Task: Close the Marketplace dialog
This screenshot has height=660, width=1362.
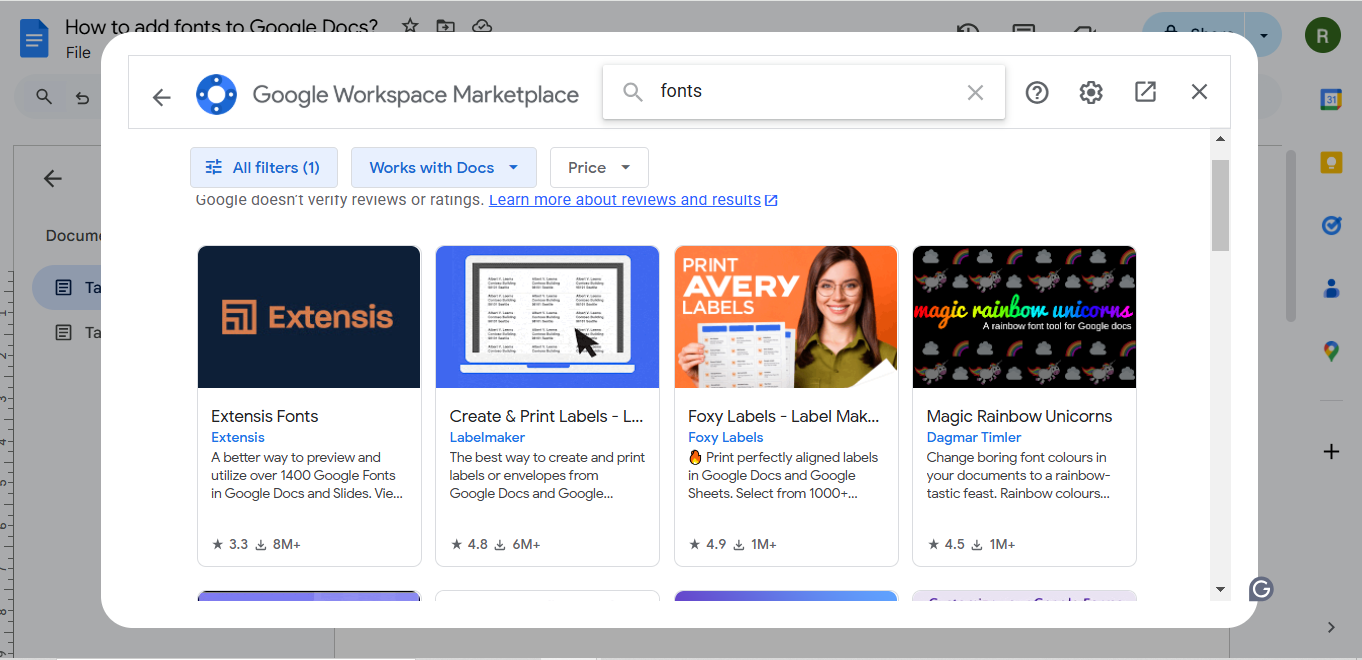Action: tap(1199, 92)
